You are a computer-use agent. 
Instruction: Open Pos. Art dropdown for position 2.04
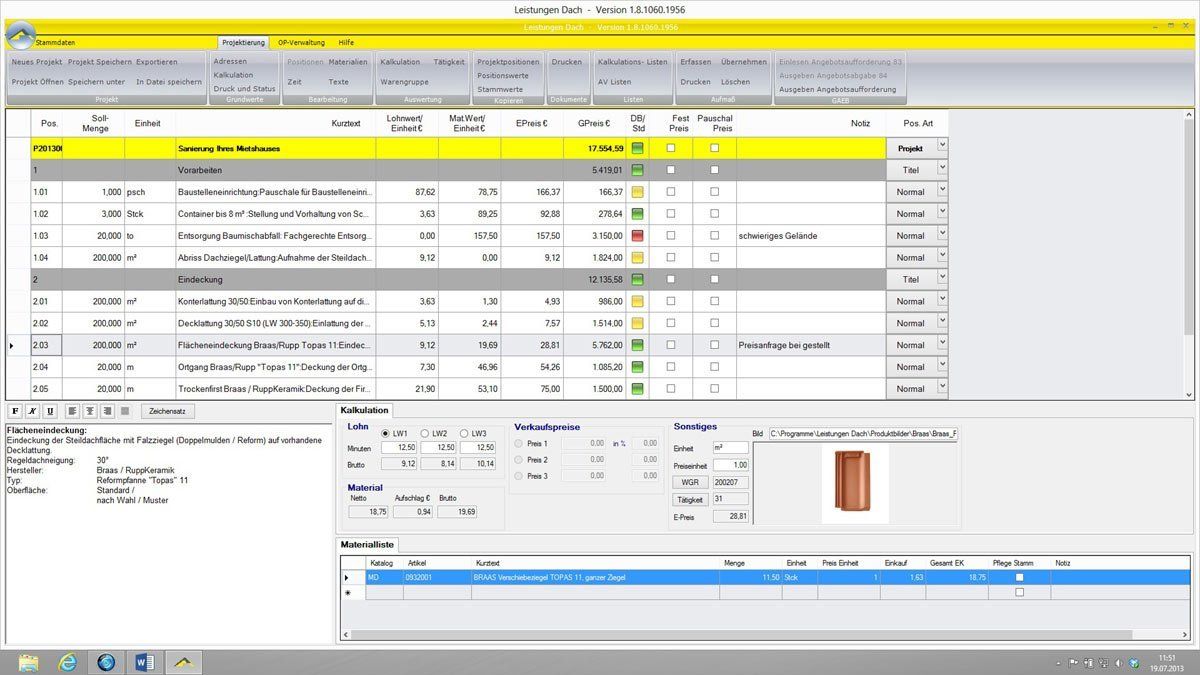coord(941,366)
